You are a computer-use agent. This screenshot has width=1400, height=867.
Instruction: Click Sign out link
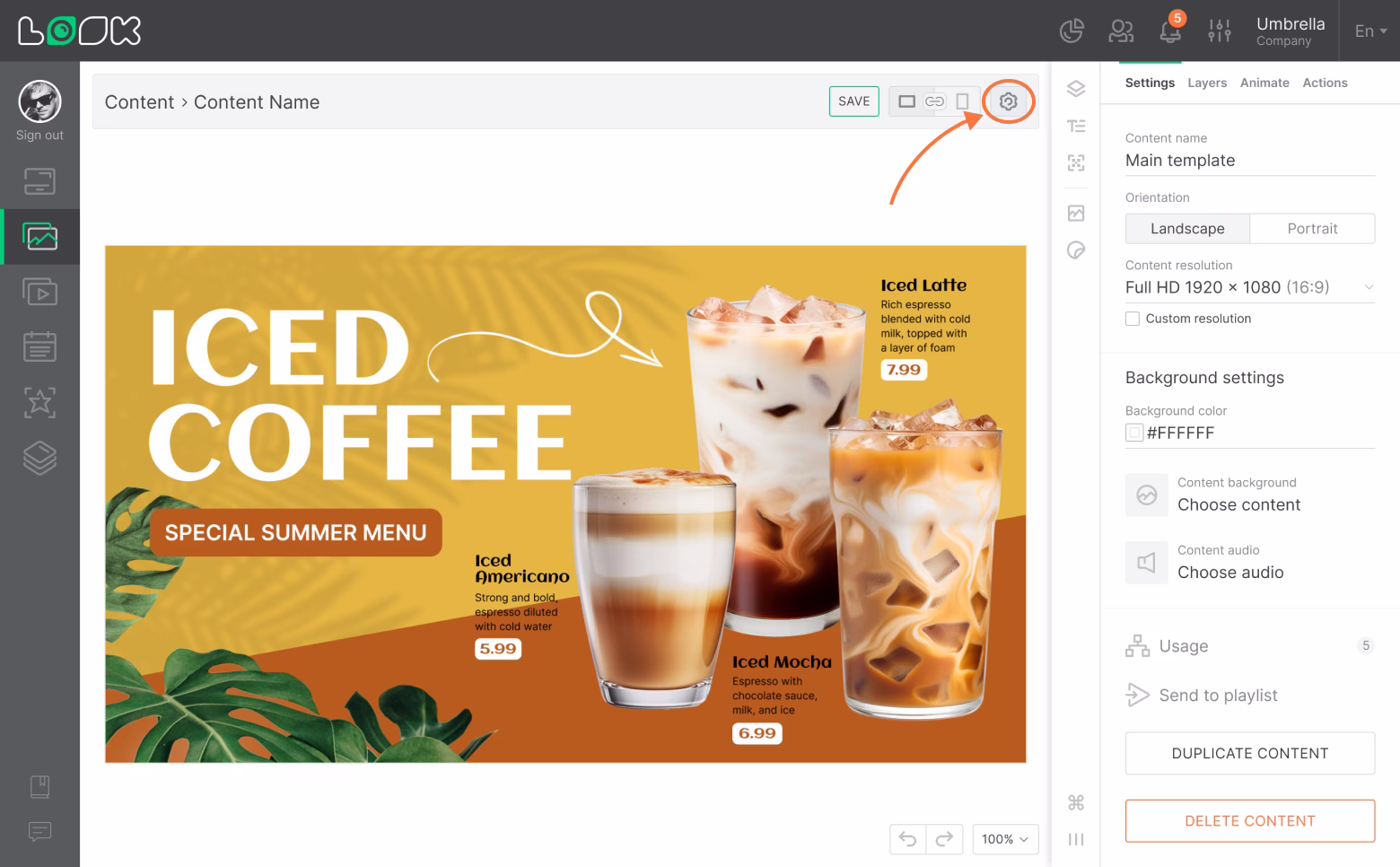[39, 136]
